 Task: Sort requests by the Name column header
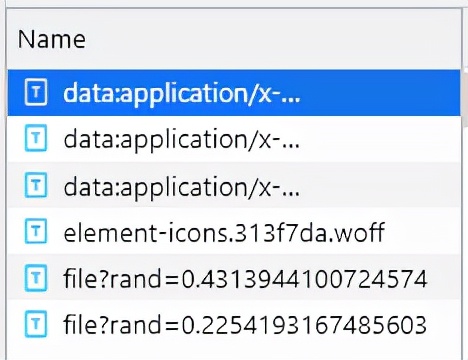click(52, 39)
